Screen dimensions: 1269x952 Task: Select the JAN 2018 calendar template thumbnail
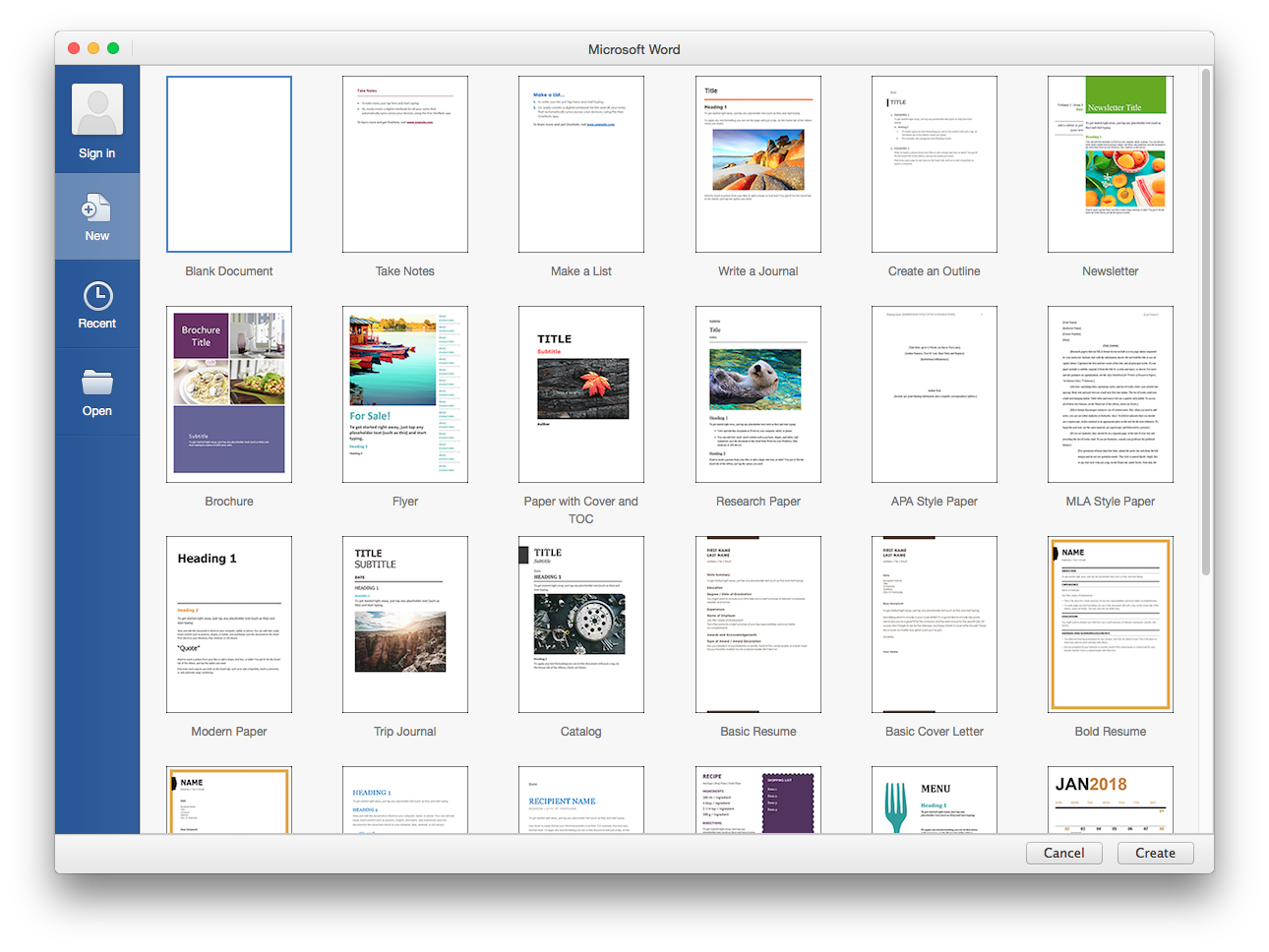(x=1111, y=800)
